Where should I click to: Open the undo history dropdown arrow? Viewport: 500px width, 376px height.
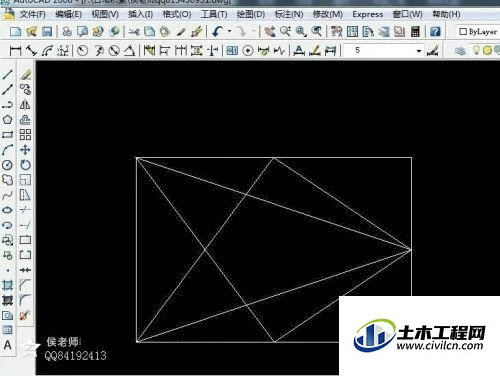(x=229, y=32)
